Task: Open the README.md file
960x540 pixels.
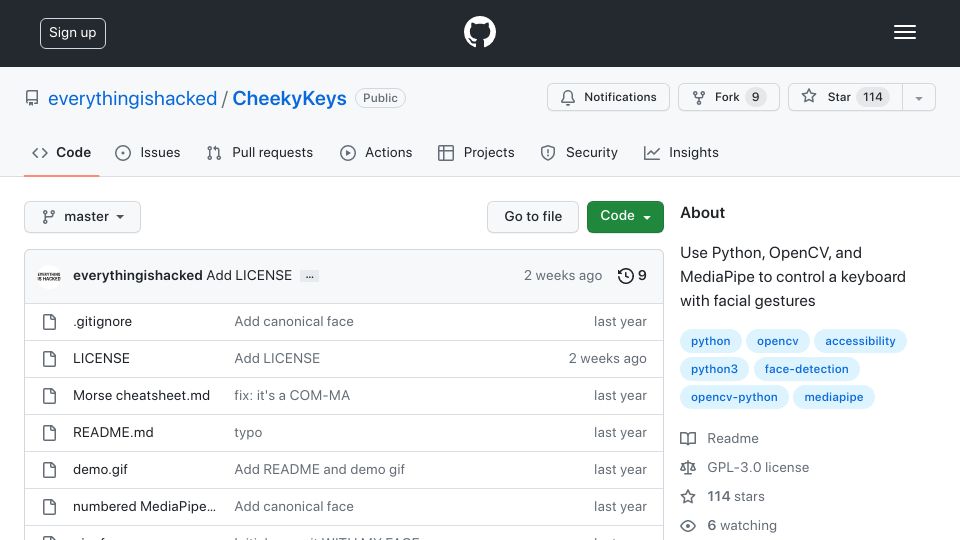Action: pyautogui.click(x=113, y=432)
